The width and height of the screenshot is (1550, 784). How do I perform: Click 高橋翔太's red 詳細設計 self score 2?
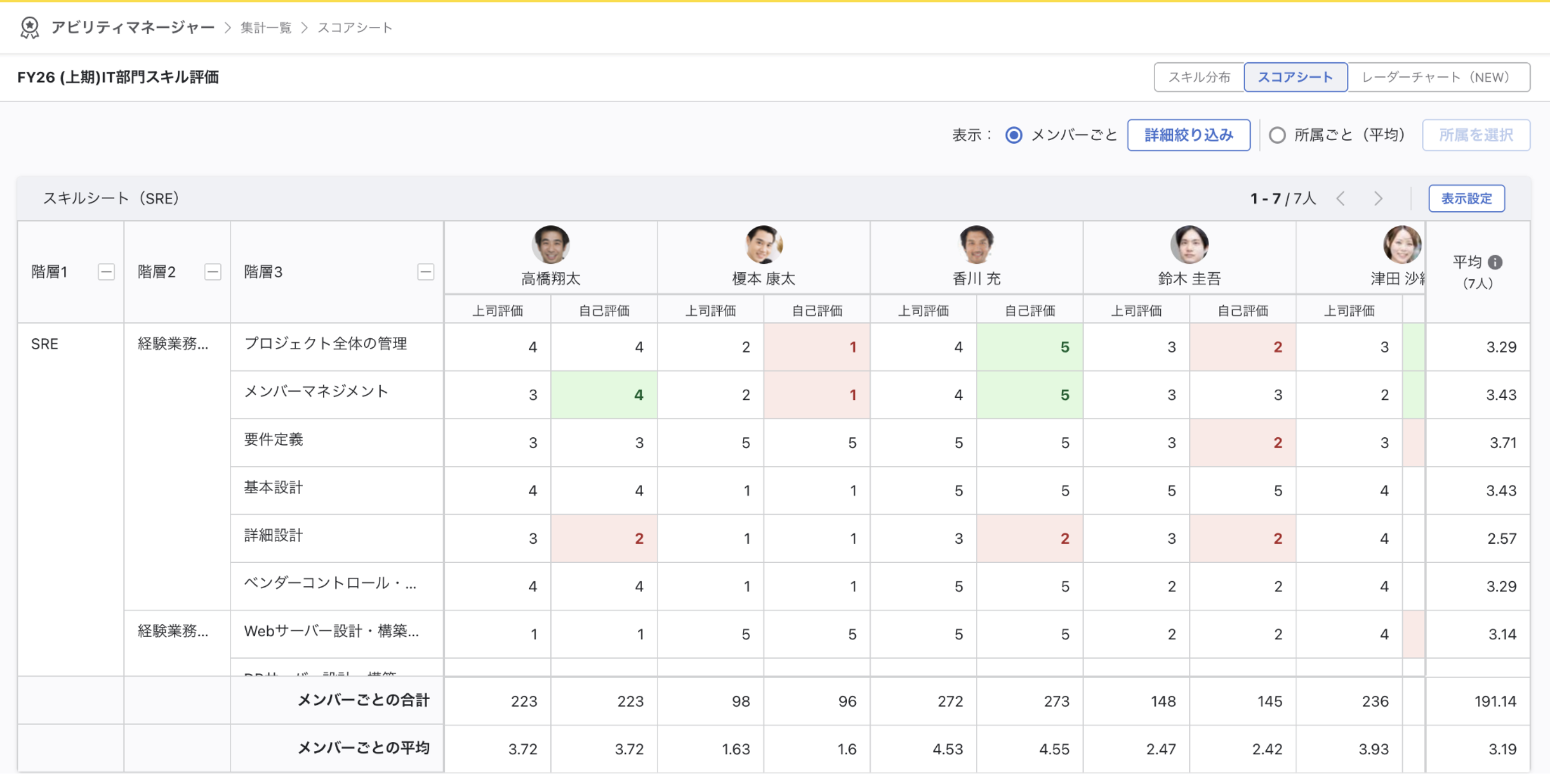[604, 538]
